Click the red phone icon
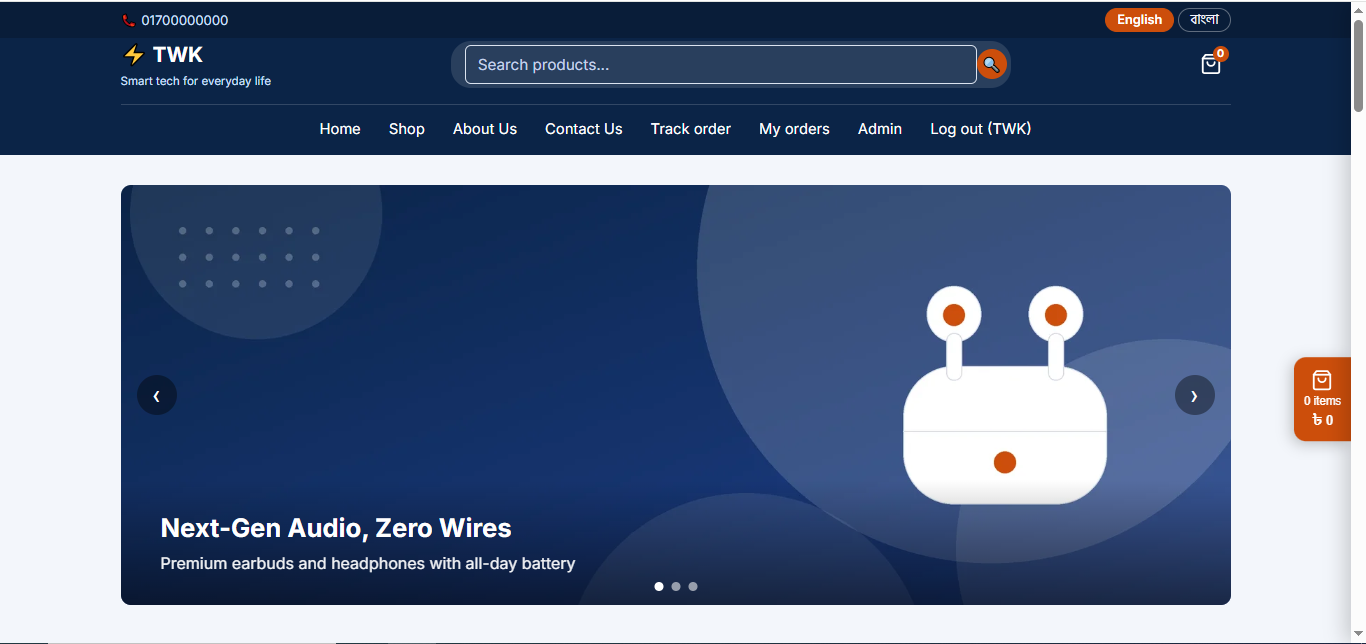Image resolution: width=1366 pixels, height=644 pixels. 128,20
